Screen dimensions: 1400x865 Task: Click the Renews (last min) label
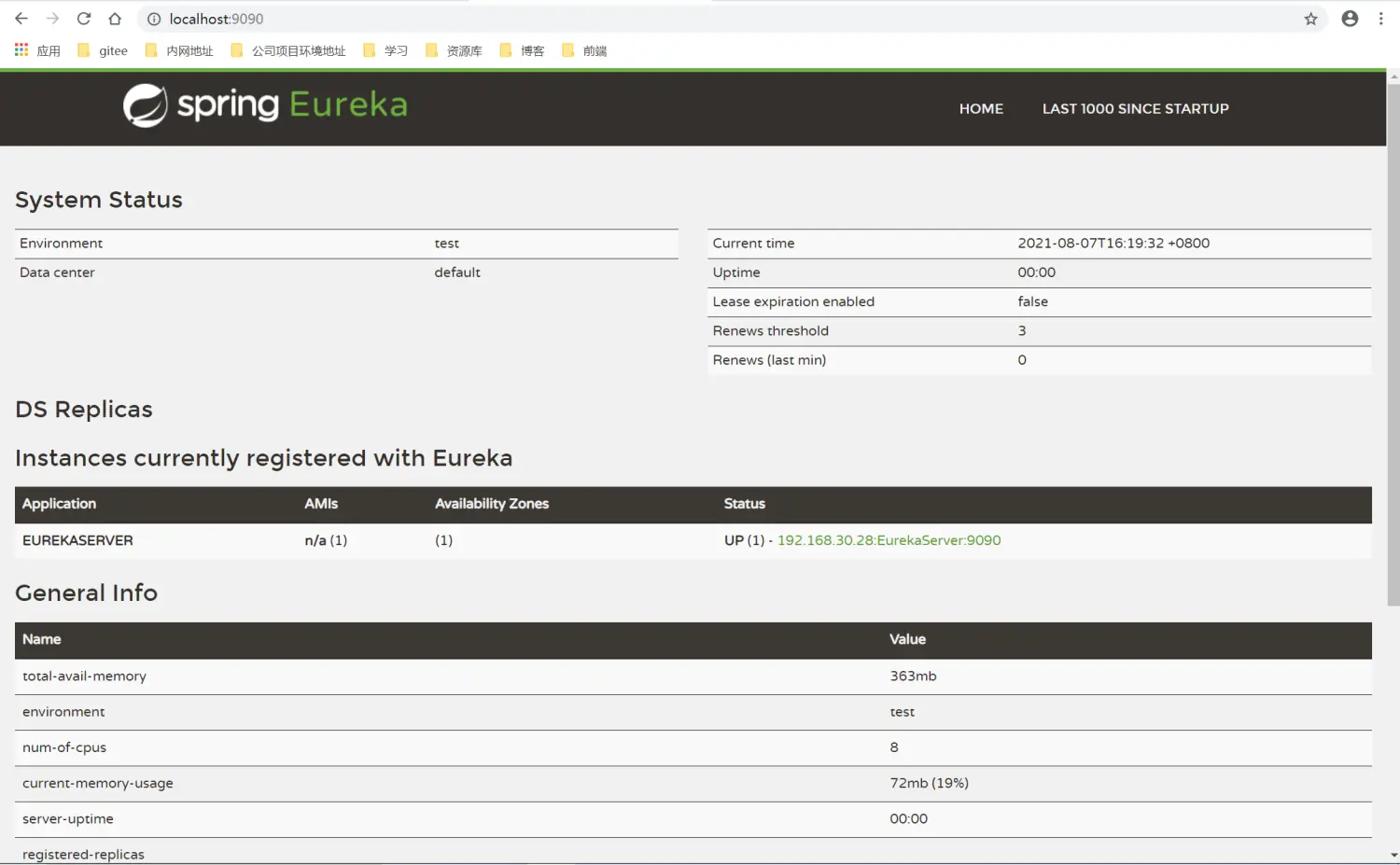click(x=769, y=360)
